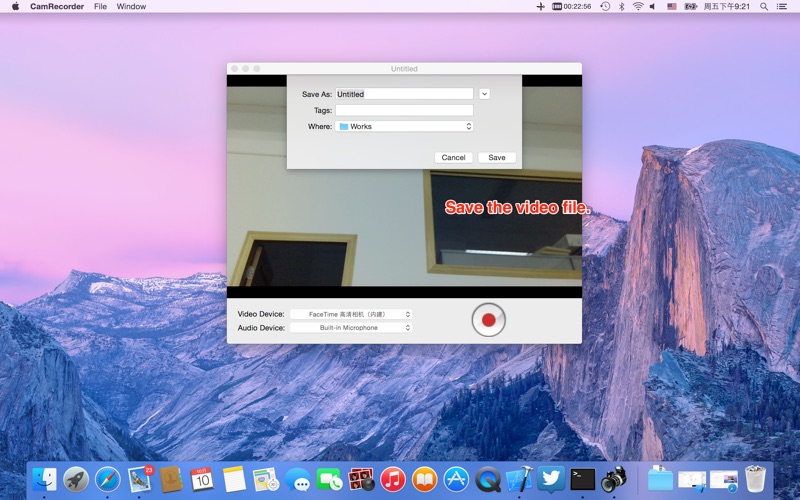Open Contacts from the dock

(x=171, y=480)
